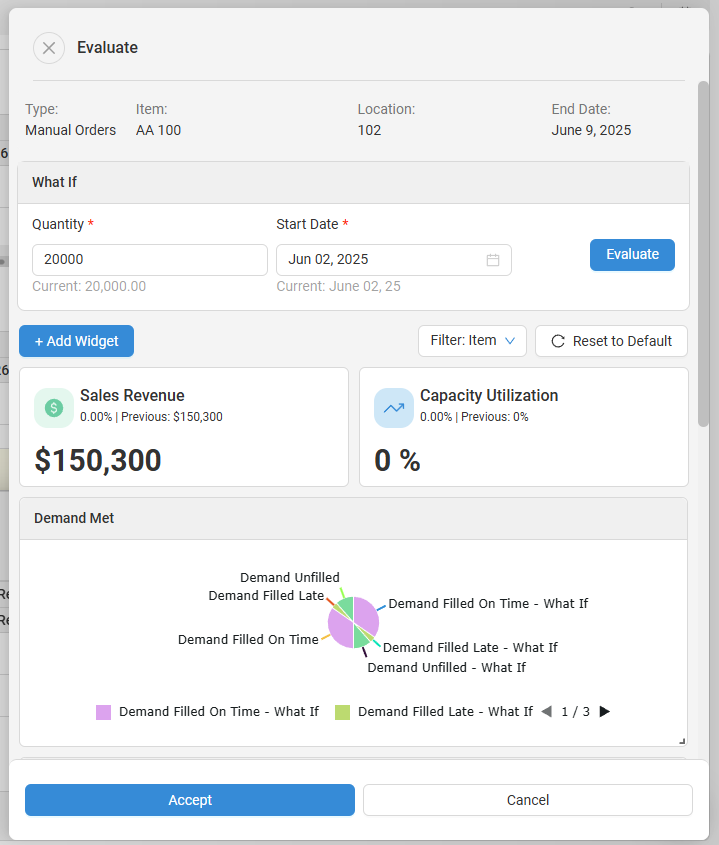Click the Sales Revenue dollar icon
Screen dimensions: 719x845
point(54,408)
